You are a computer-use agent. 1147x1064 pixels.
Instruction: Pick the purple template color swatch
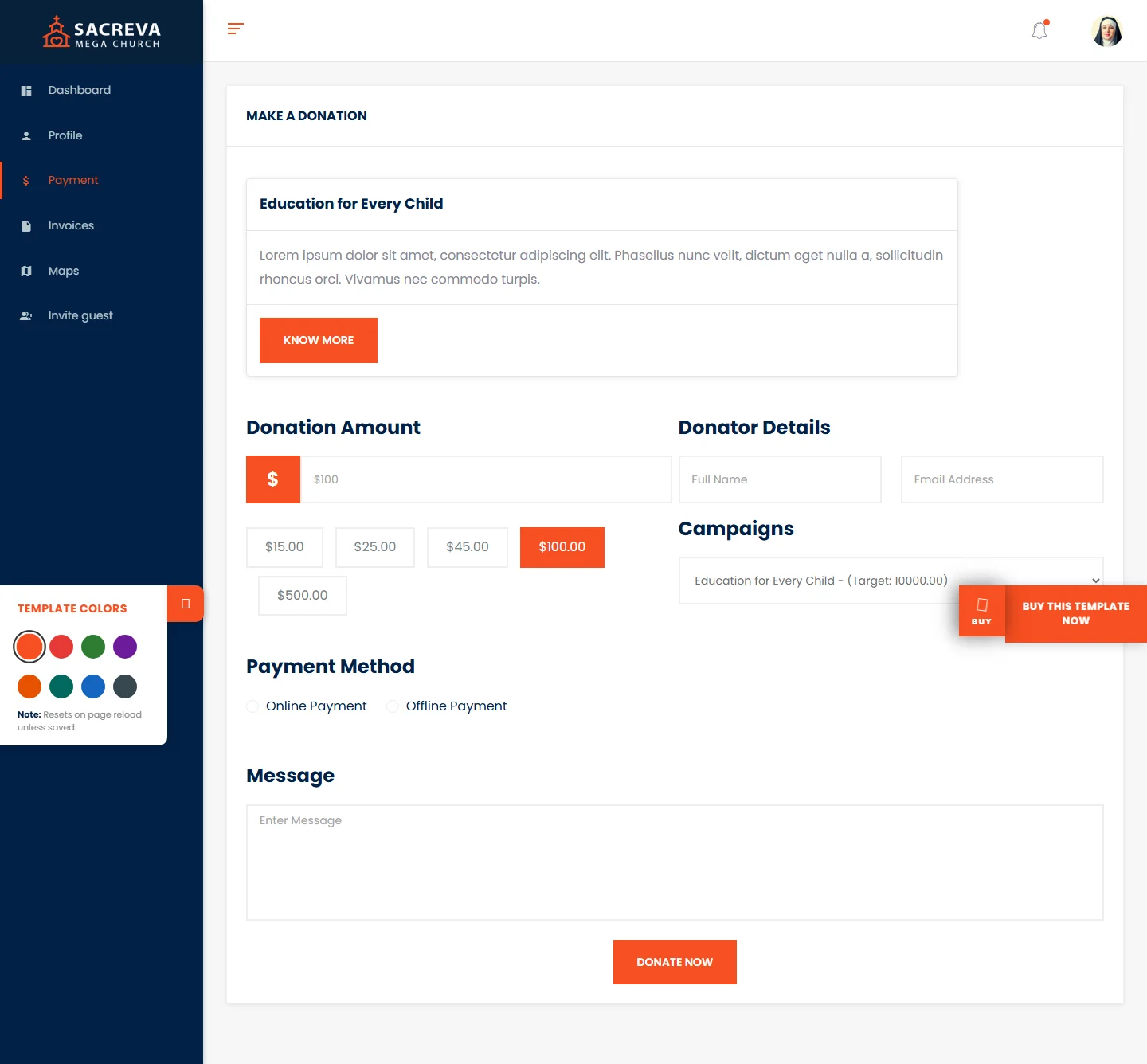click(x=125, y=647)
